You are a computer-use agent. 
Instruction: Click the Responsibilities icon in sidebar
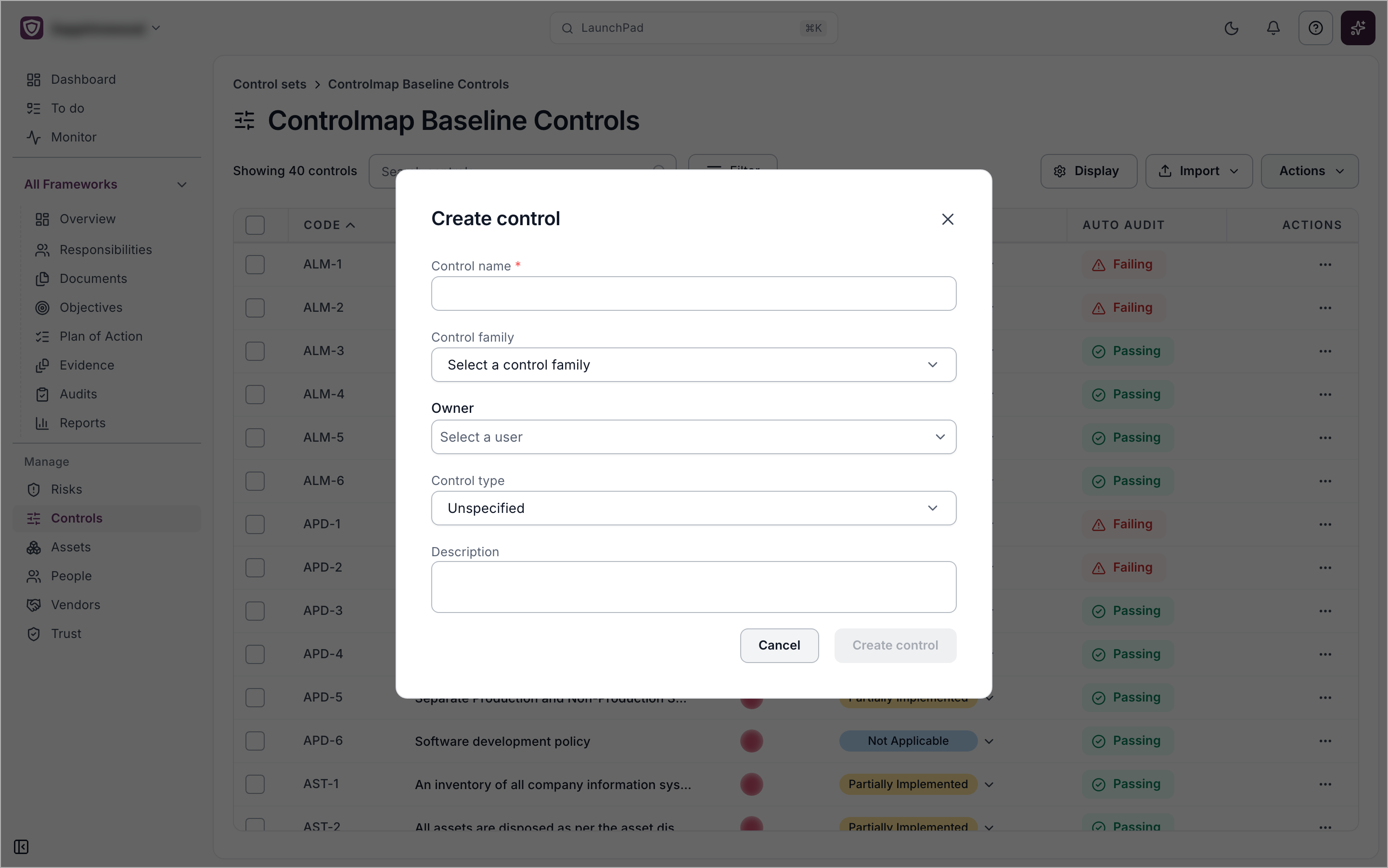tap(42, 250)
